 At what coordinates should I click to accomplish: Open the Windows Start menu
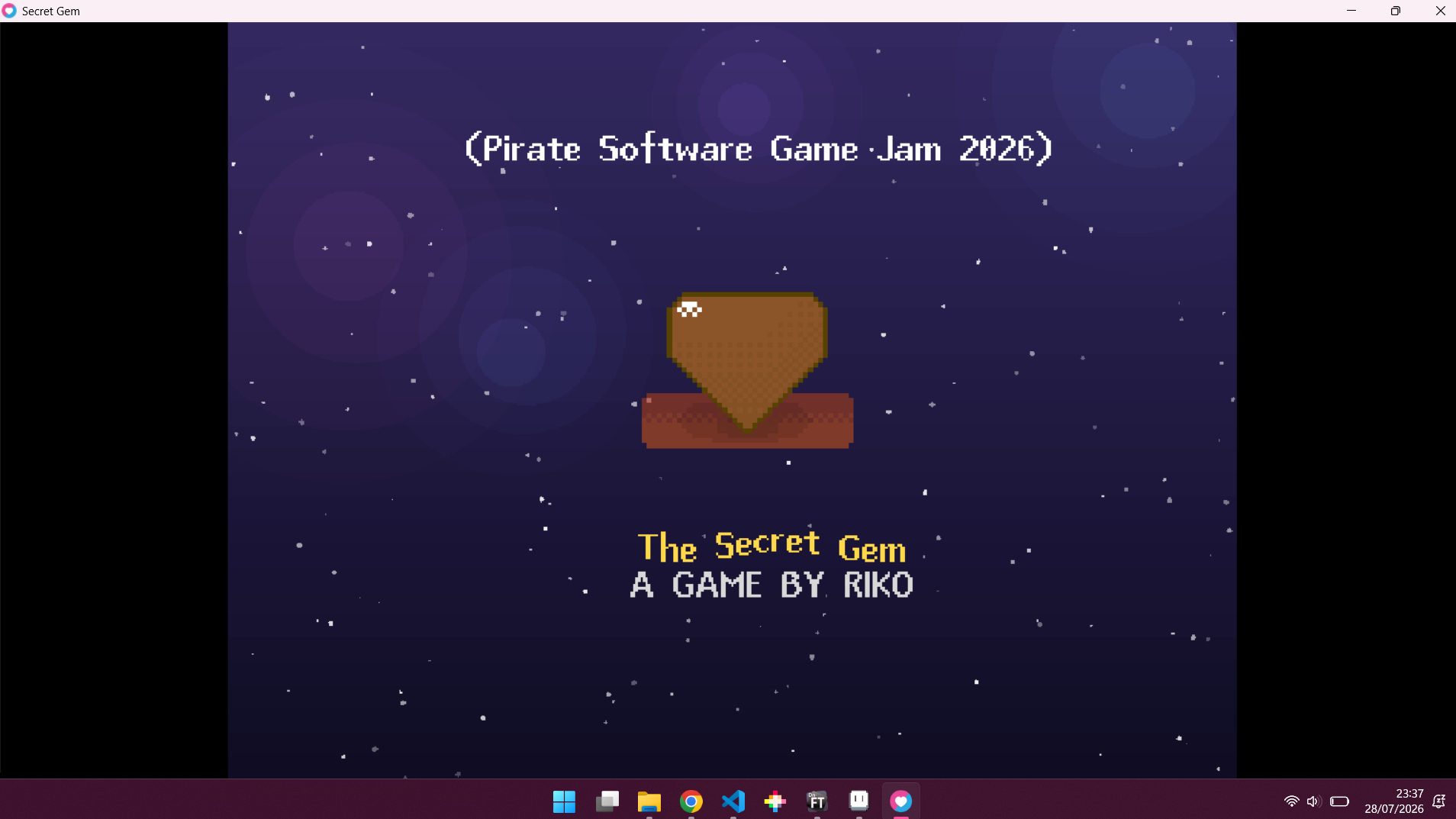click(564, 801)
